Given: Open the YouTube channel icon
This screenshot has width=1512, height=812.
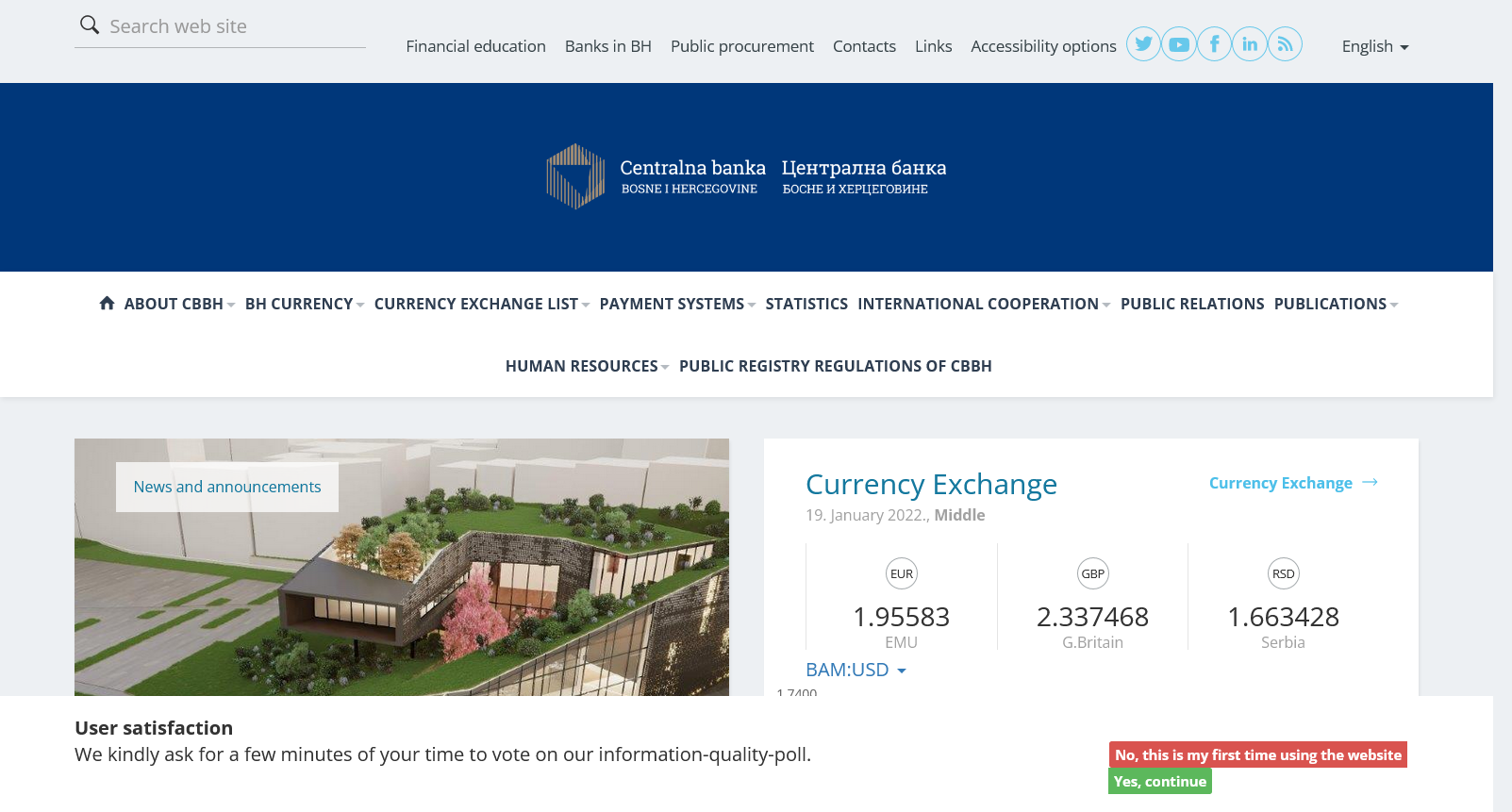Looking at the screenshot, I should (1179, 44).
